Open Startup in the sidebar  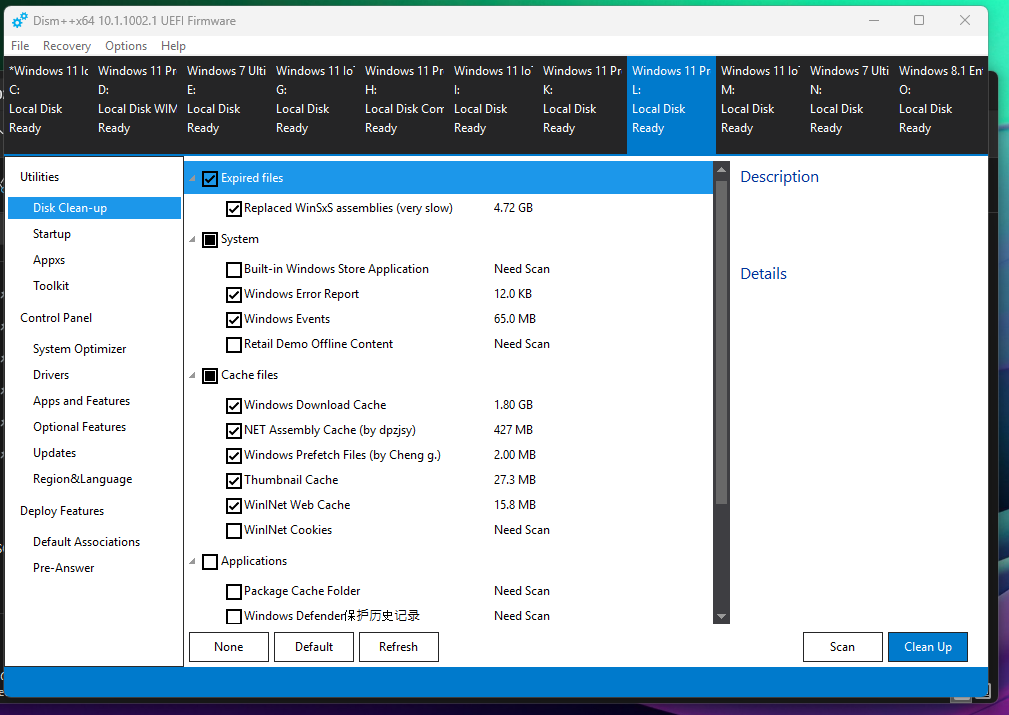pos(52,234)
